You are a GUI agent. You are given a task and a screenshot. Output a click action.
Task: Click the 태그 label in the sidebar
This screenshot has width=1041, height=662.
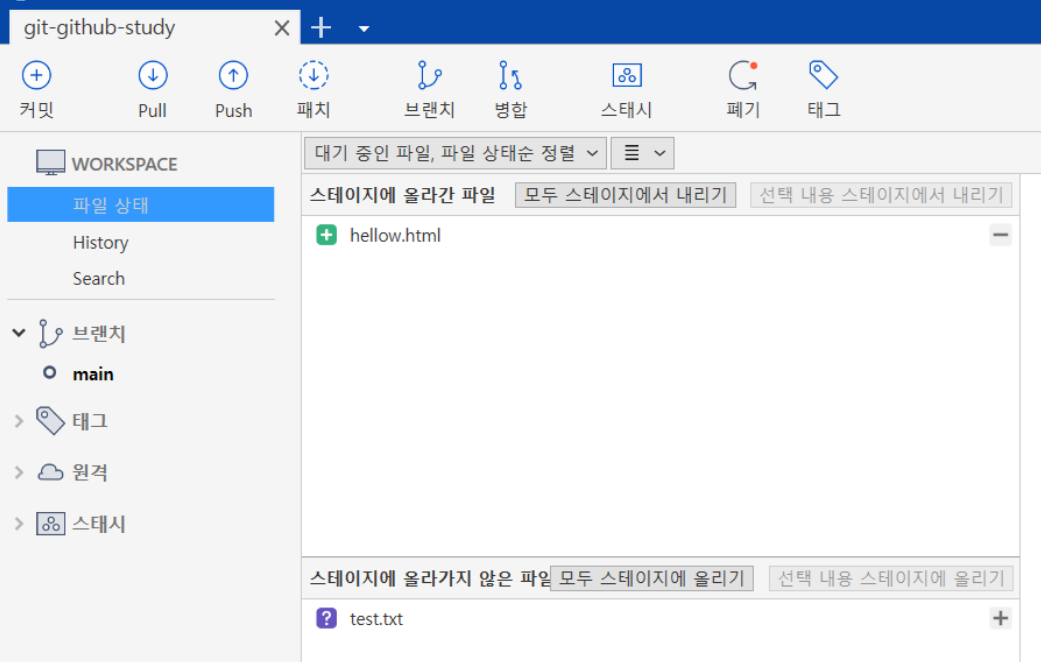click(x=90, y=421)
